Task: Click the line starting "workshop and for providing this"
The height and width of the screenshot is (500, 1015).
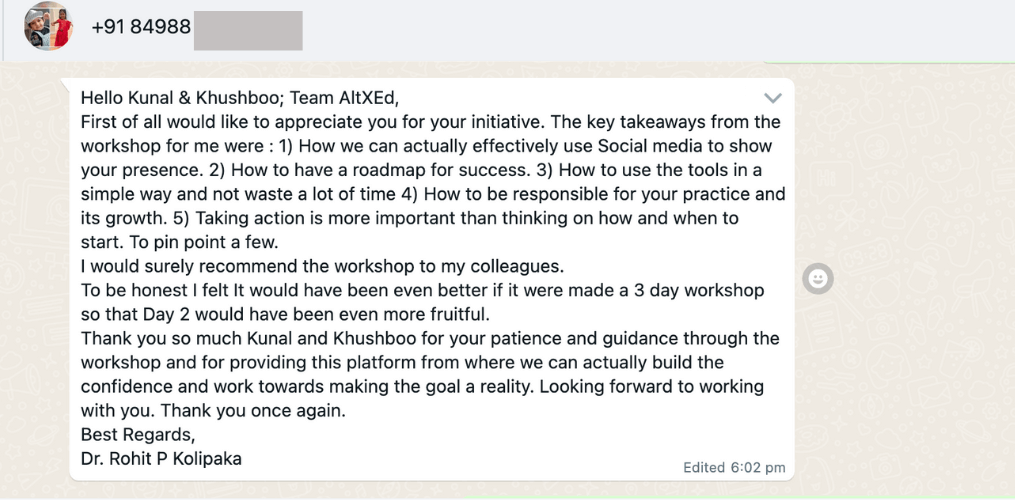Action: 402,362
